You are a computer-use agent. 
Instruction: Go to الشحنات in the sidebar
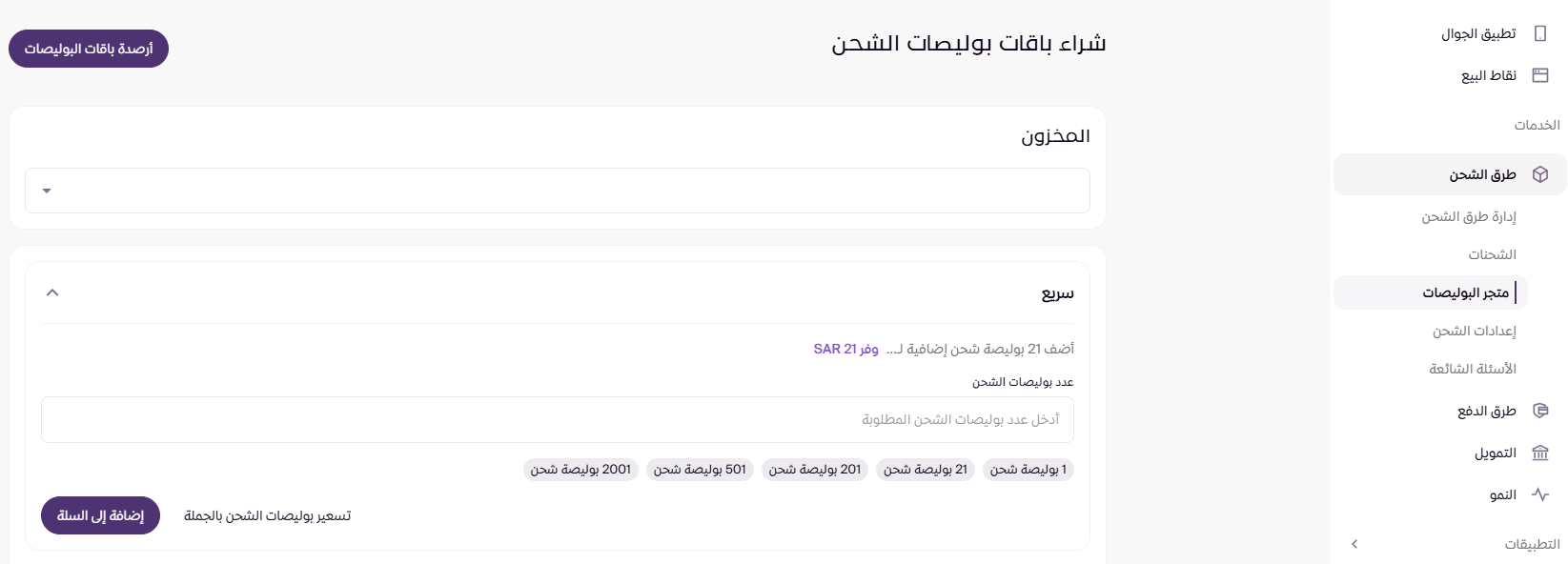1492,254
